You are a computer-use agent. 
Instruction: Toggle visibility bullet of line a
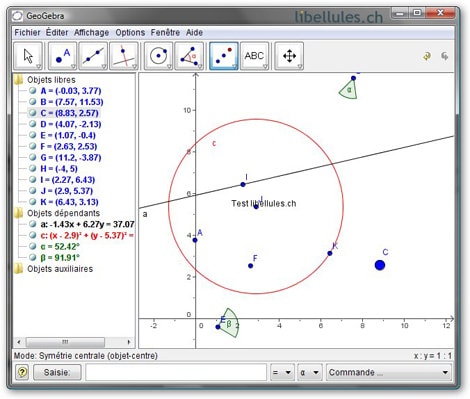point(32,224)
